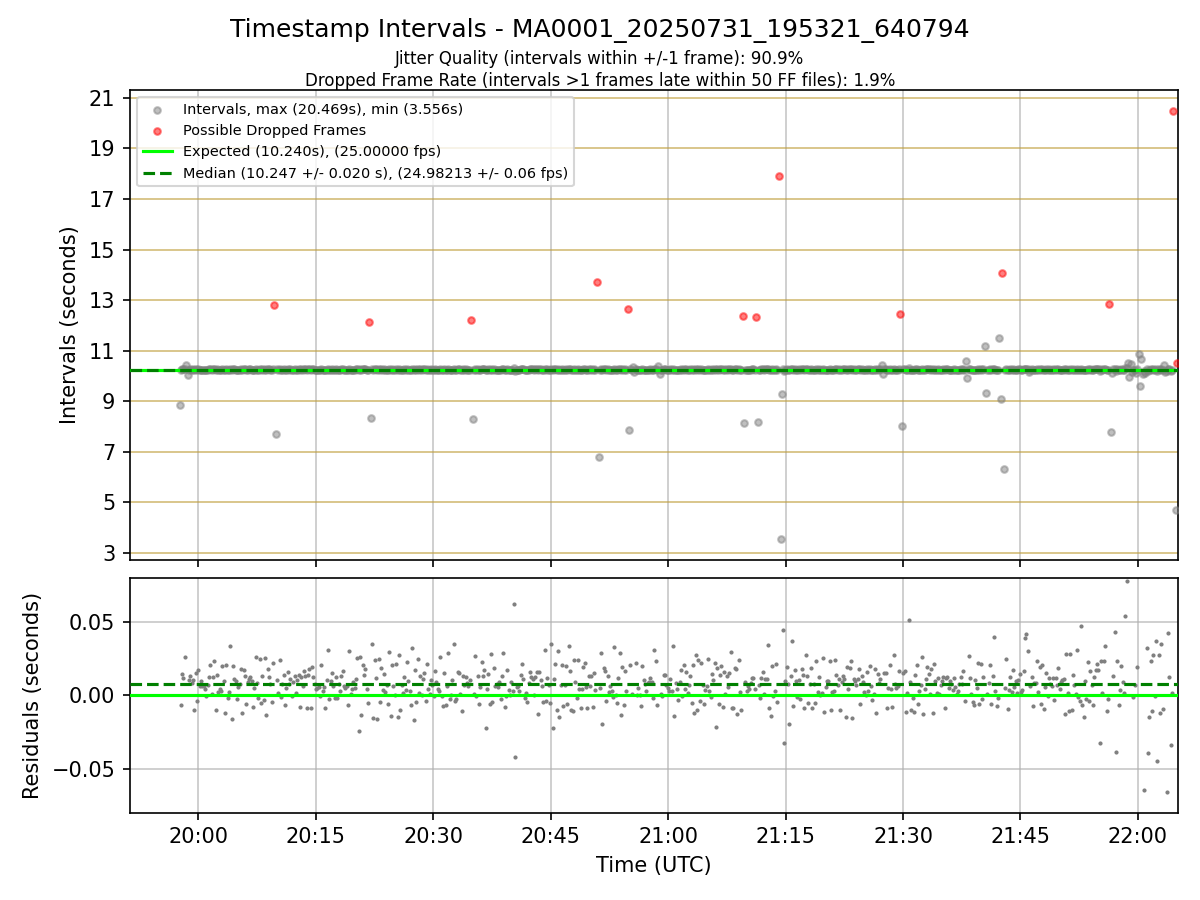Viewport: 1200px width, 900px height.
Task: Click the '5' tick on Intervals axis
Action: (107, 502)
